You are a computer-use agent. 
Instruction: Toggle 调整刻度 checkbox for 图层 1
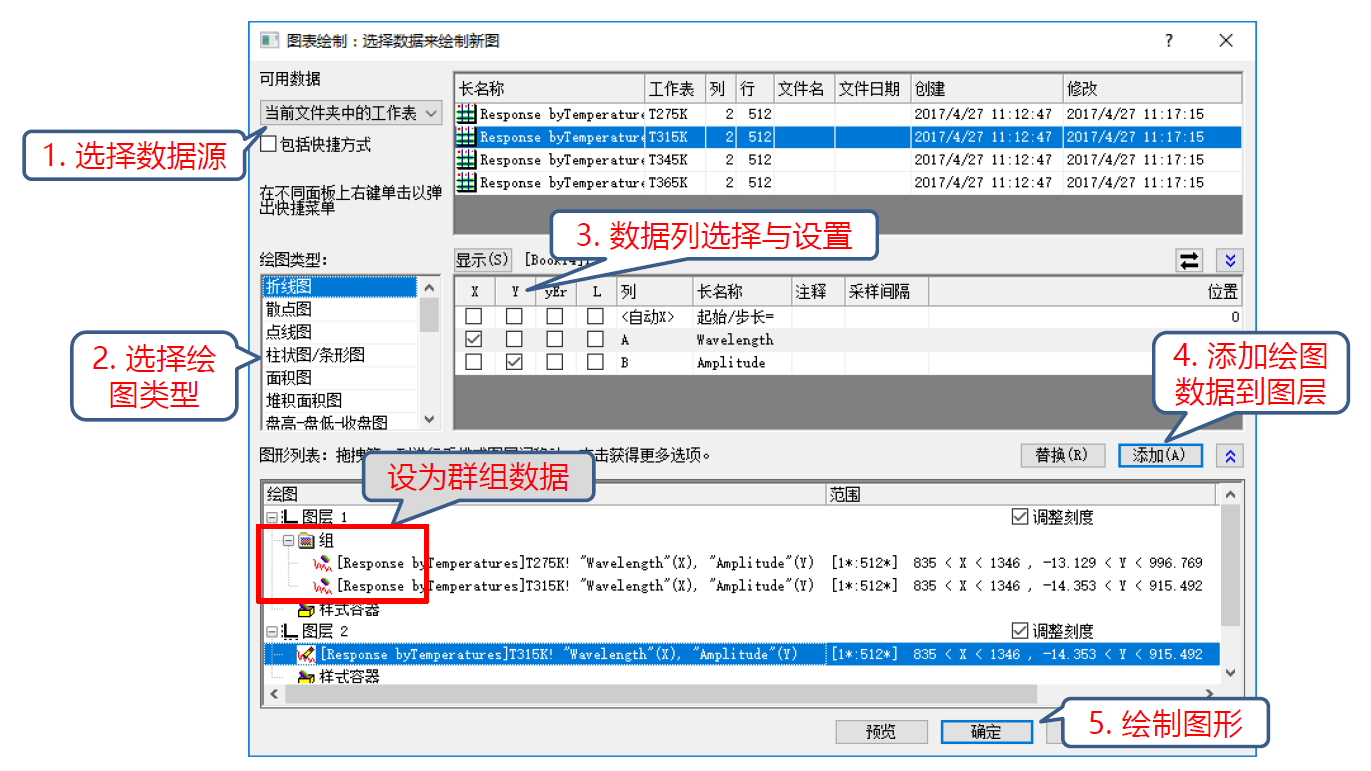pyautogui.click(x=1020, y=517)
